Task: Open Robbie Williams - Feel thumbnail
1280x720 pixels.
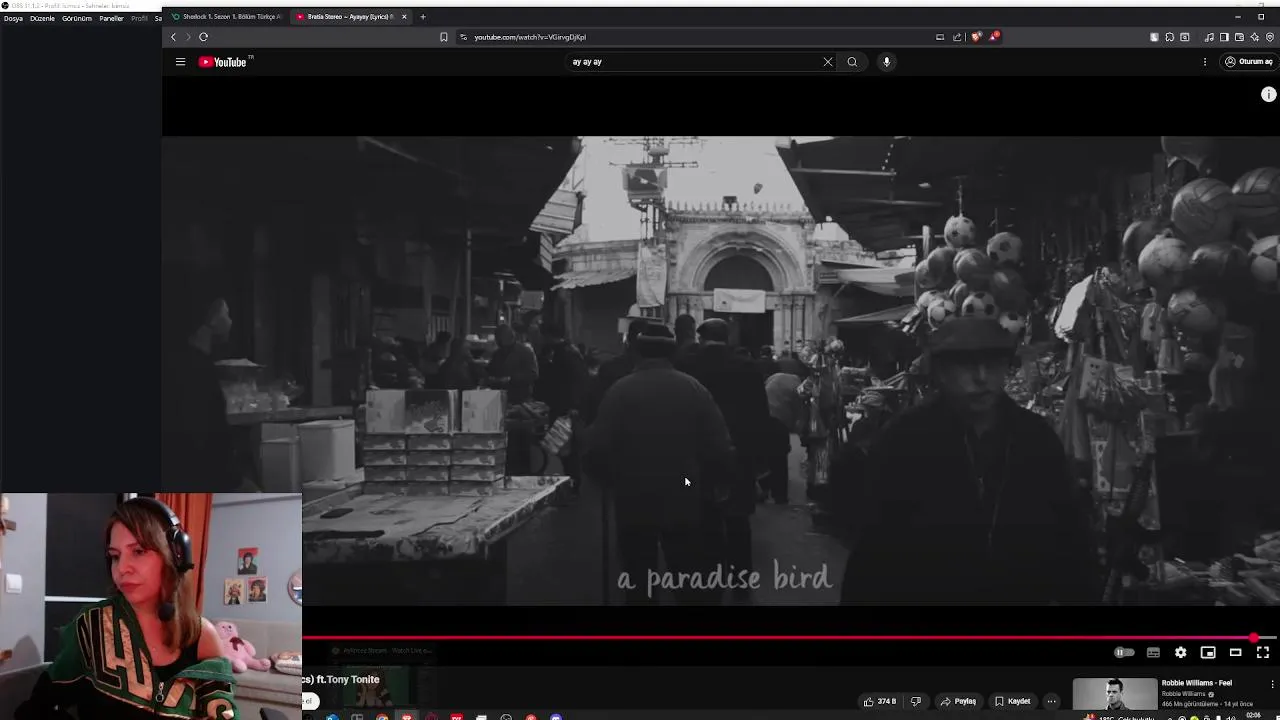Action: click(x=1115, y=694)
